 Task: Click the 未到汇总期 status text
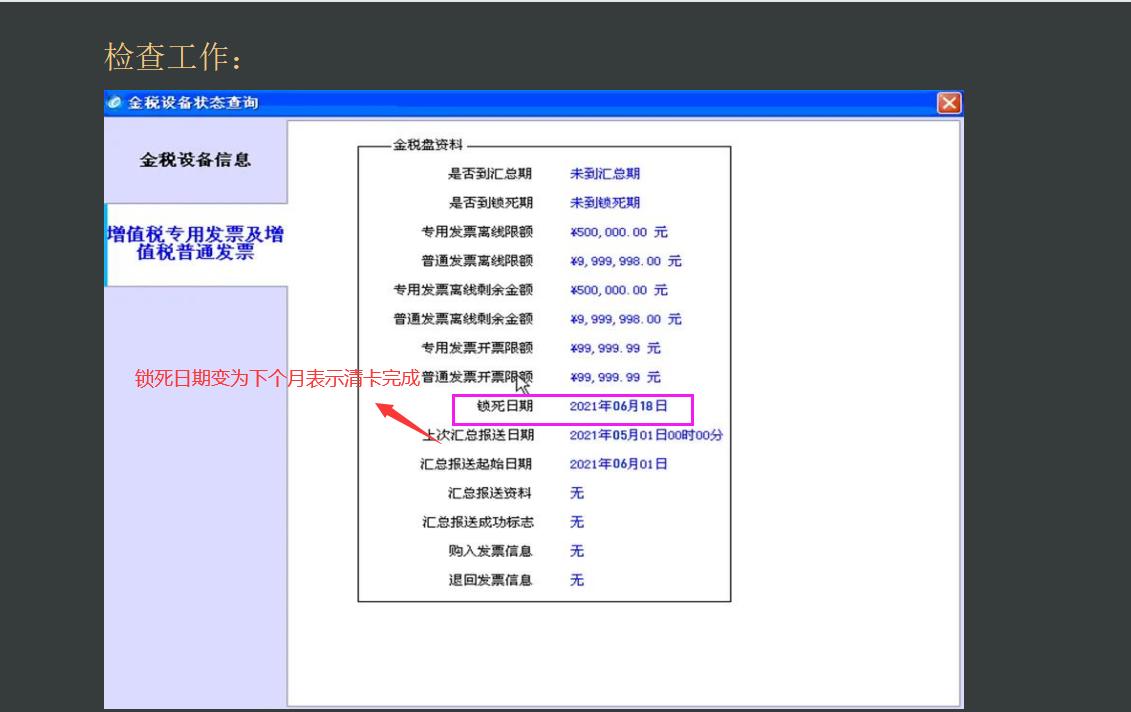tap(604, 173)
